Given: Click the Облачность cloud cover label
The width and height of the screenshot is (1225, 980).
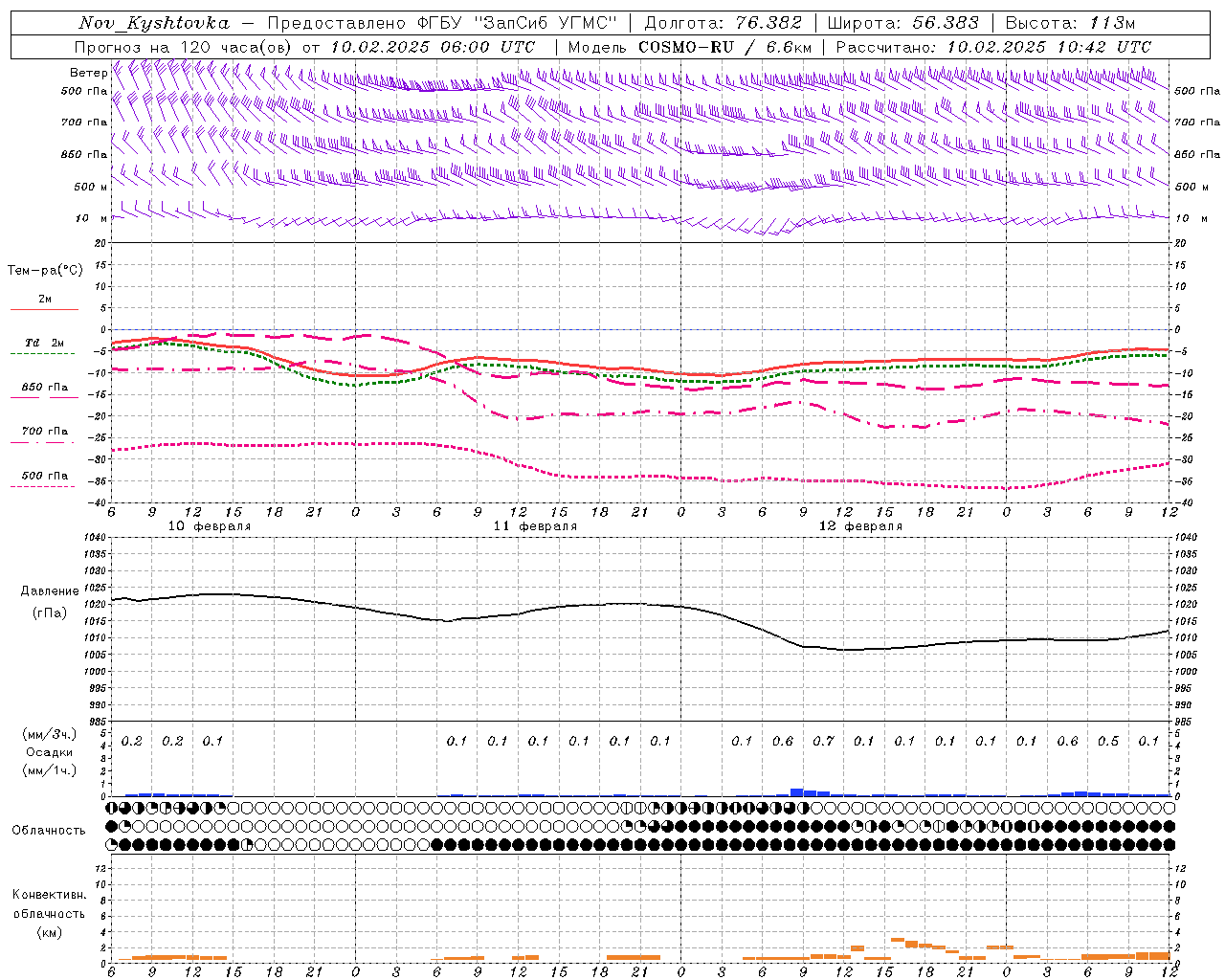Looking at the screenshot, I should coord(49,830).
